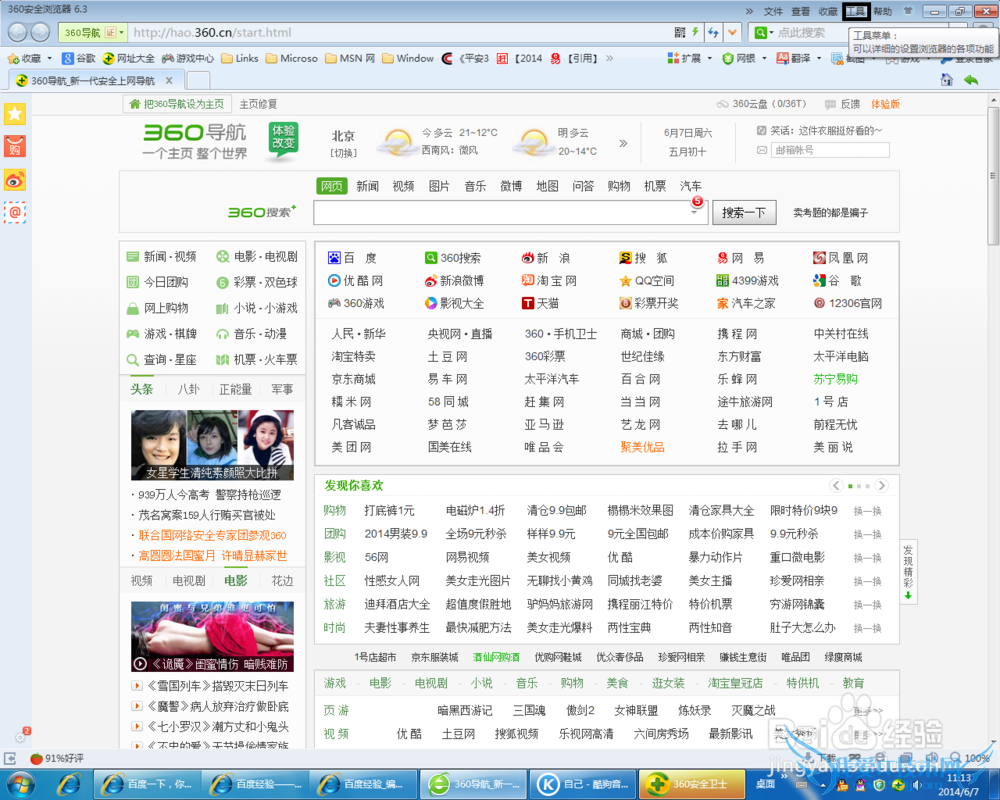Expand the search box suggestion dropdown arrow
This screenshot has width=1000, height=800.
(693, 213)
